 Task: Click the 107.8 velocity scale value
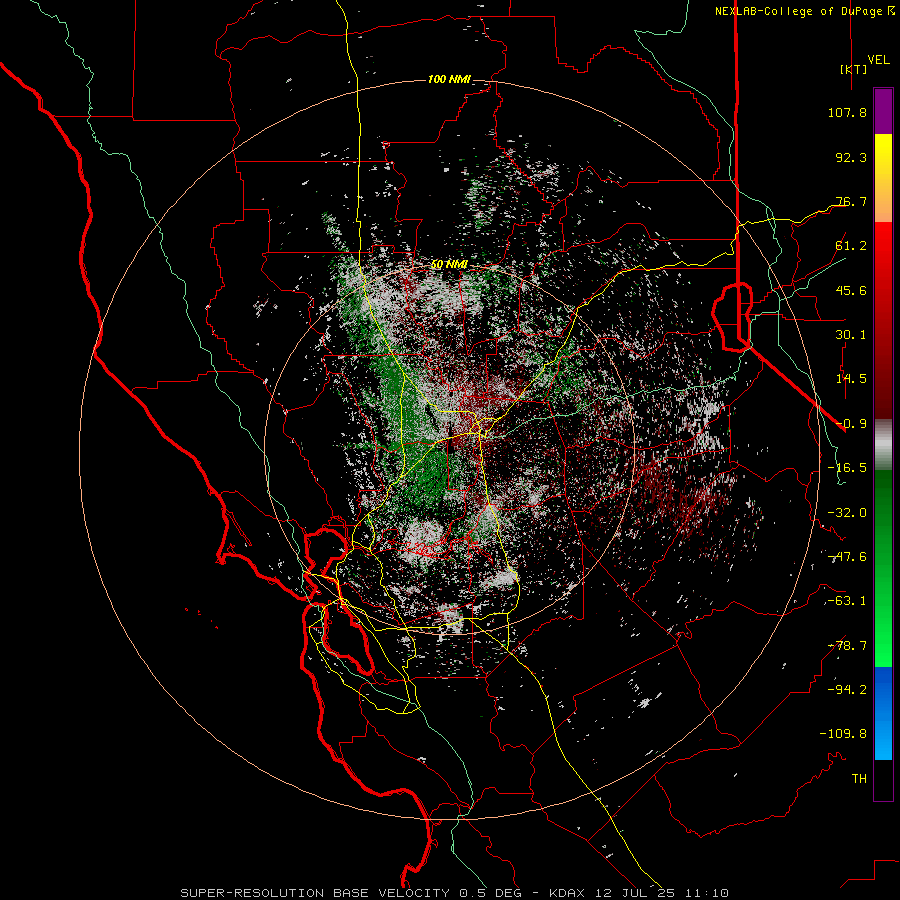[x=847, y=112]
